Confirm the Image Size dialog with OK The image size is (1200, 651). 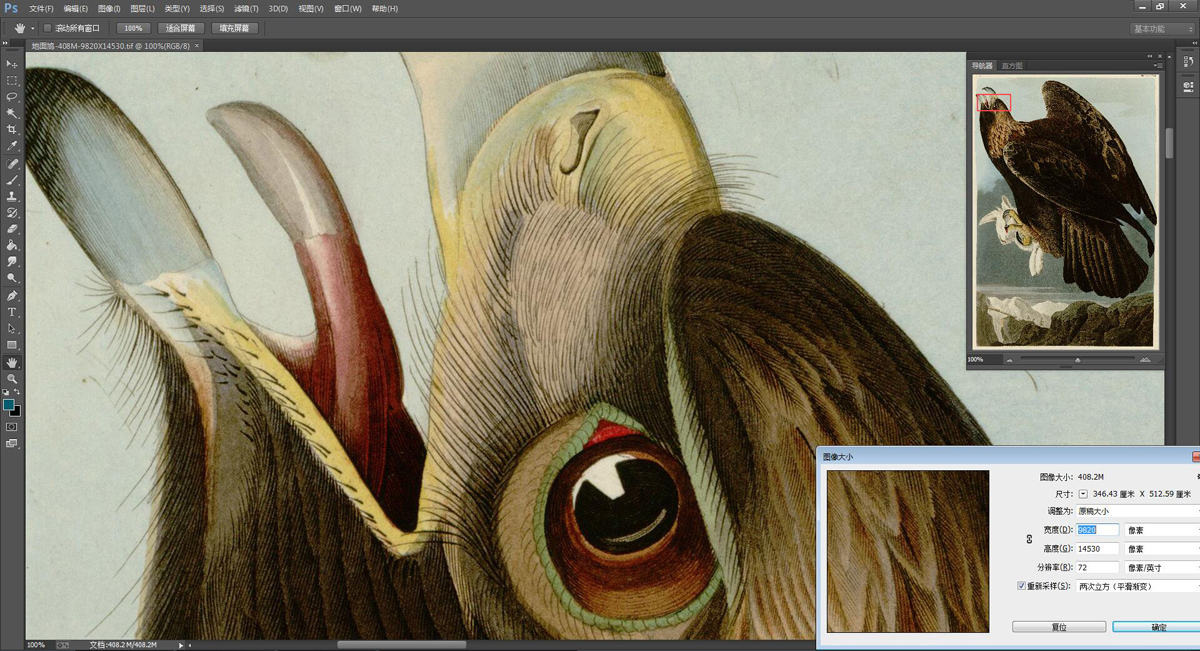(1158, 627)
